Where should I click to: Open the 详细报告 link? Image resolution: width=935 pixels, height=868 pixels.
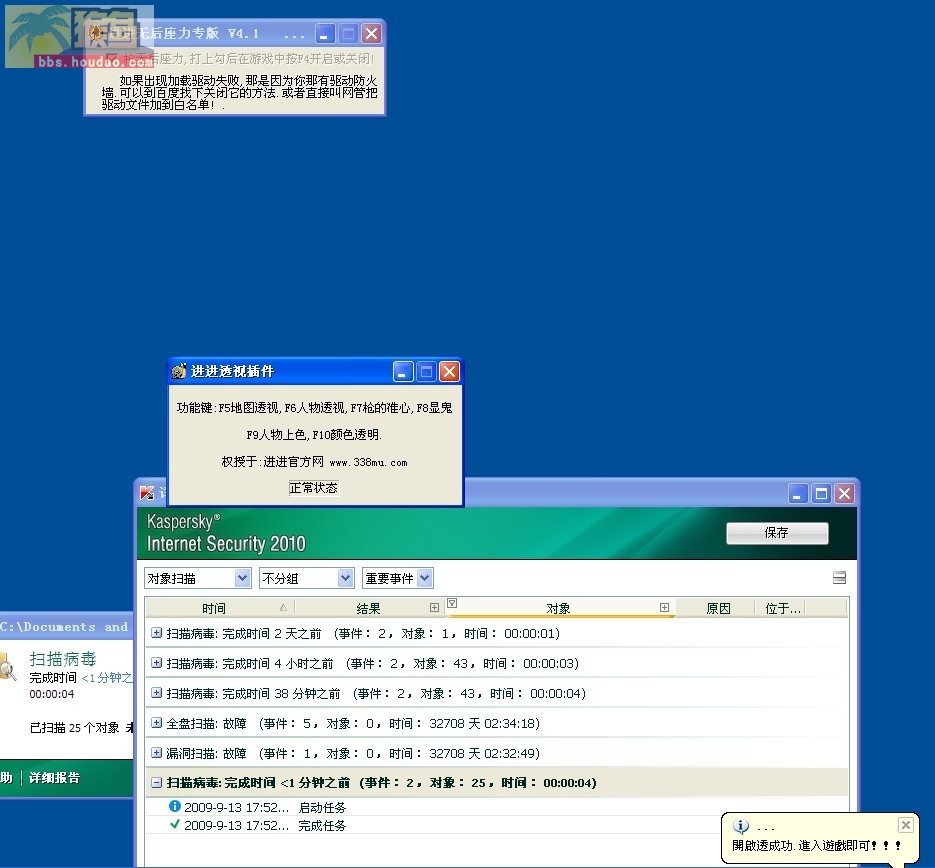coord(54,777)
